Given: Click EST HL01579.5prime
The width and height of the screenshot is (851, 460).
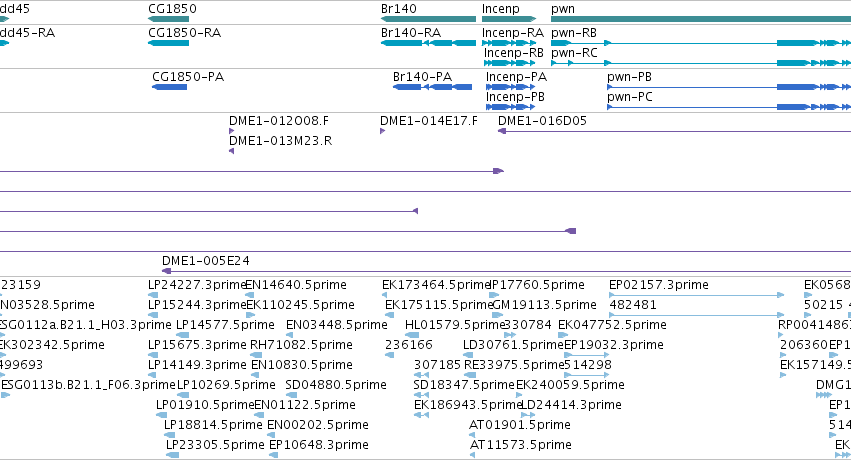Looking at the screenshot, I should 455,325.
